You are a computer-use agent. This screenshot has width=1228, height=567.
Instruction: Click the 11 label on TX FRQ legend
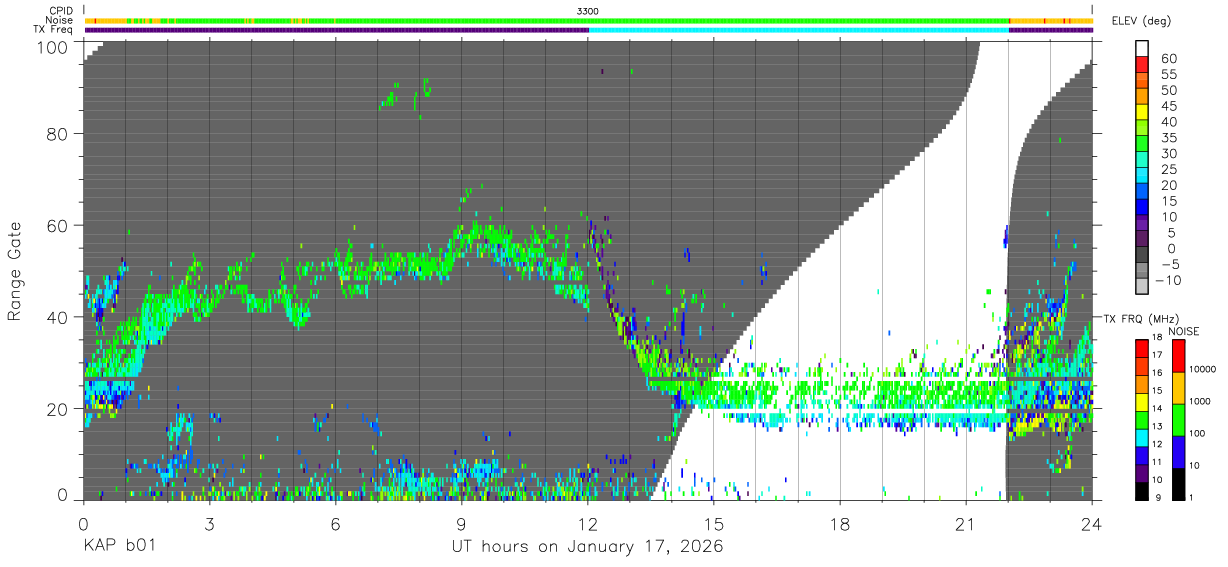pos(1156,463)
